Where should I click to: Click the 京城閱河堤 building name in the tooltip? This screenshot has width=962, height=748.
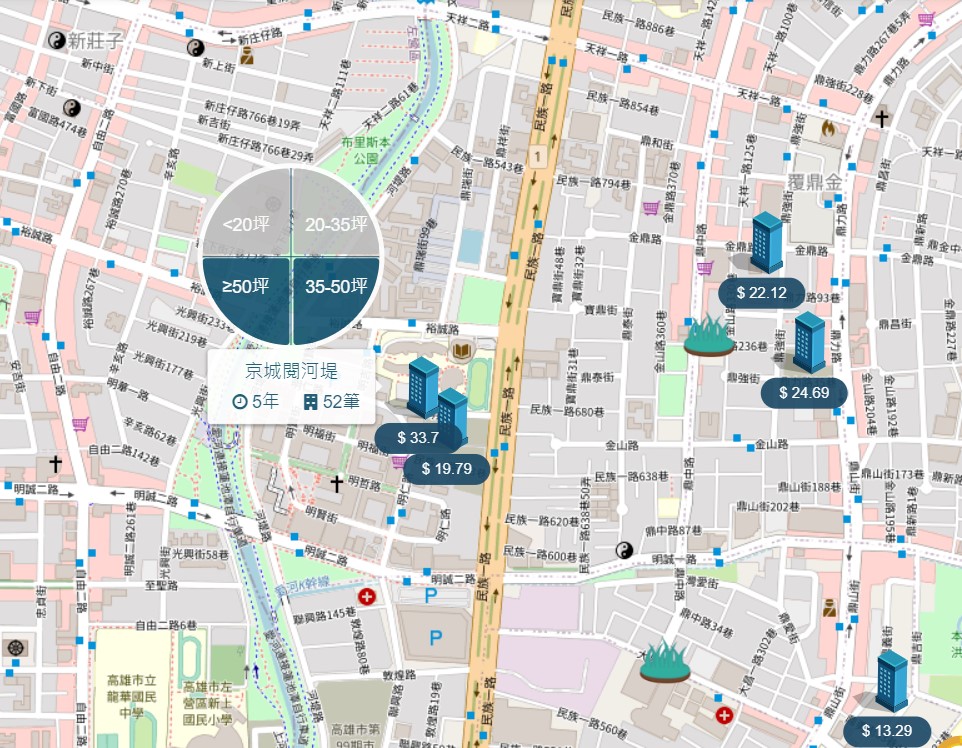291,371
